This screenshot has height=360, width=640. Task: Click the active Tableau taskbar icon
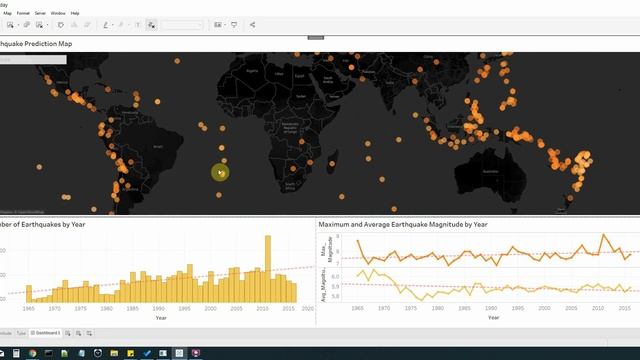tap(179, 353)
